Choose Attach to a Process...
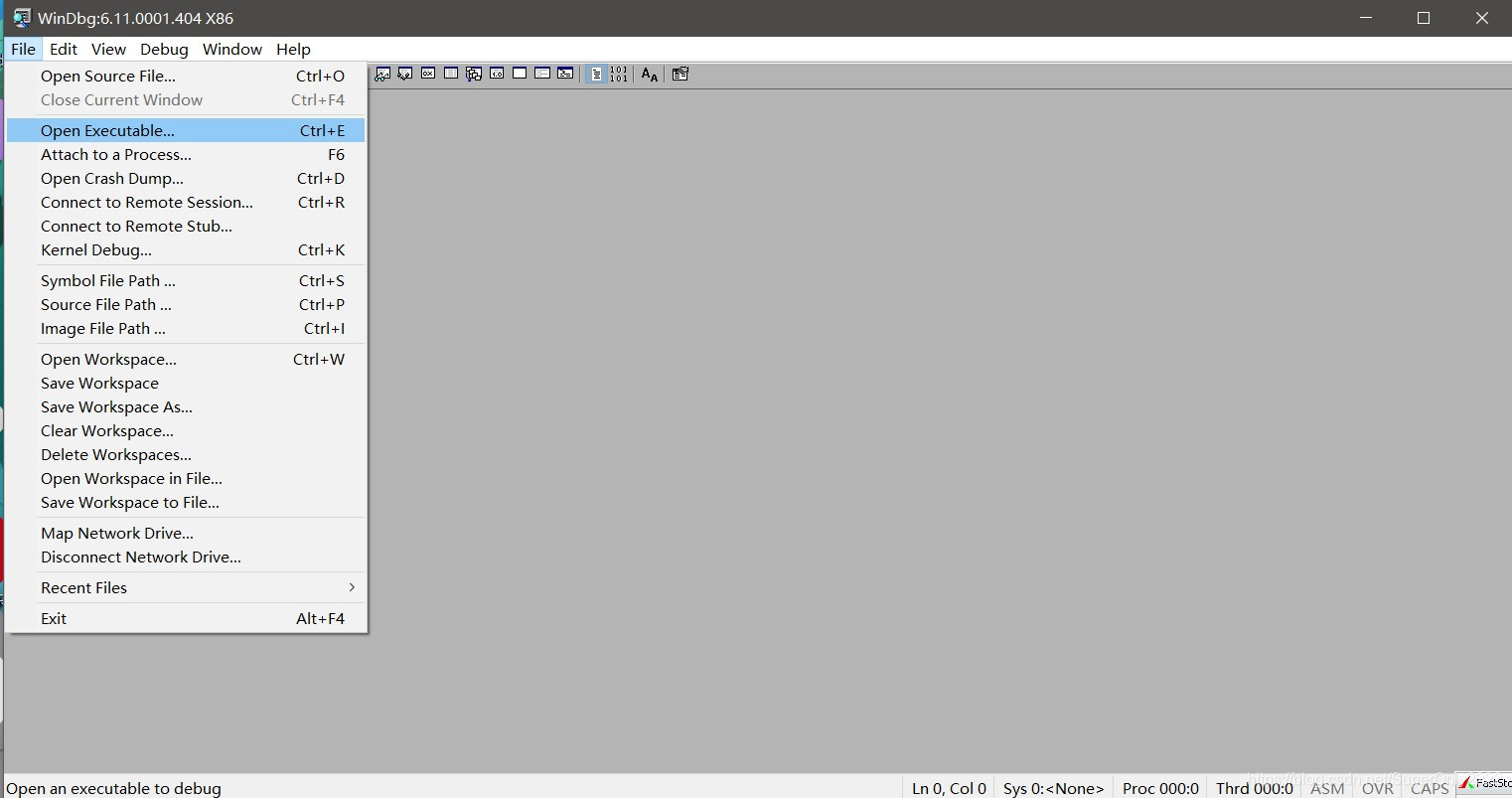The width and height of the screenshot is (1512, 798). (x=186, y=154)
